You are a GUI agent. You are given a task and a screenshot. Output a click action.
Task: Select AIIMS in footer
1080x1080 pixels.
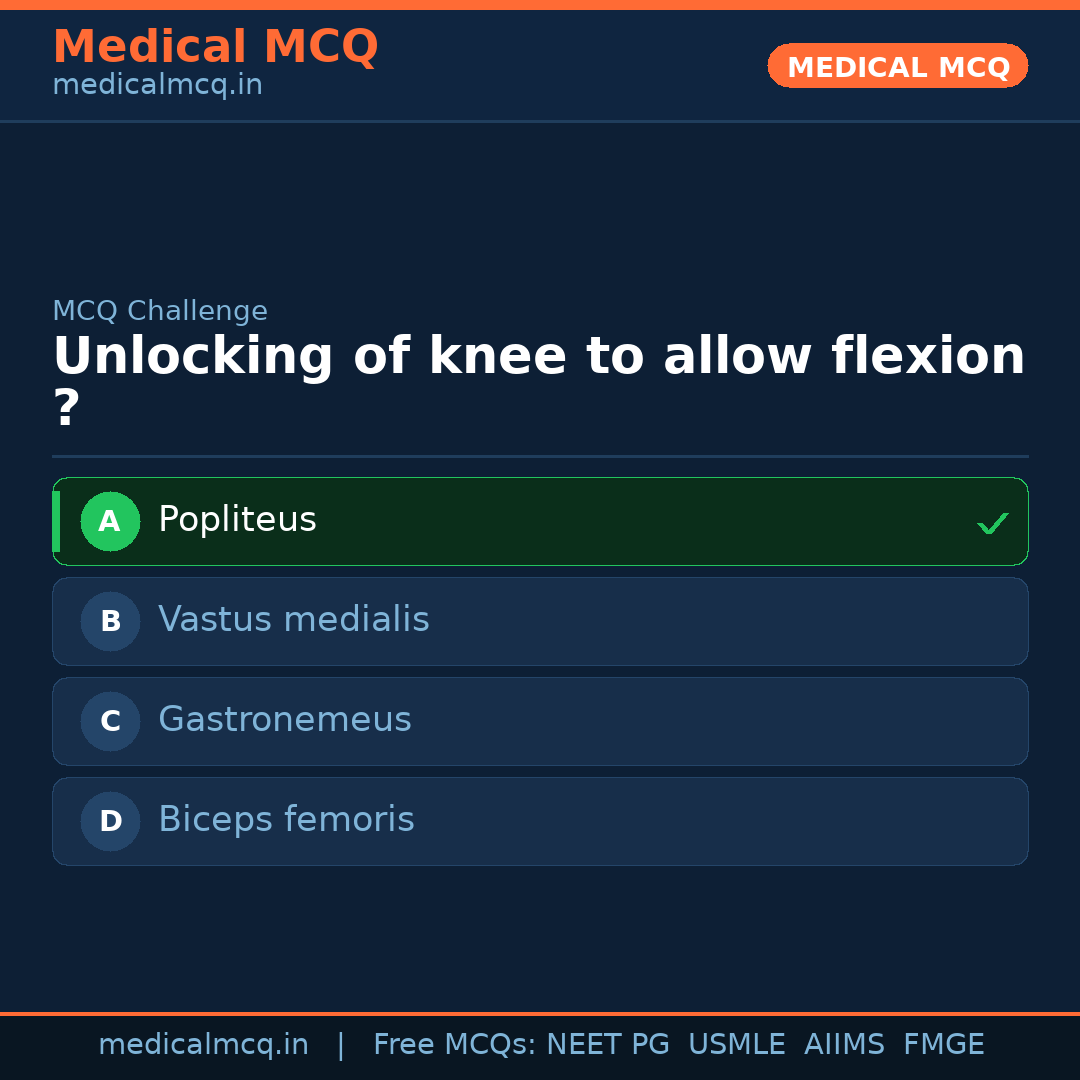click(x=844, y=1045)
